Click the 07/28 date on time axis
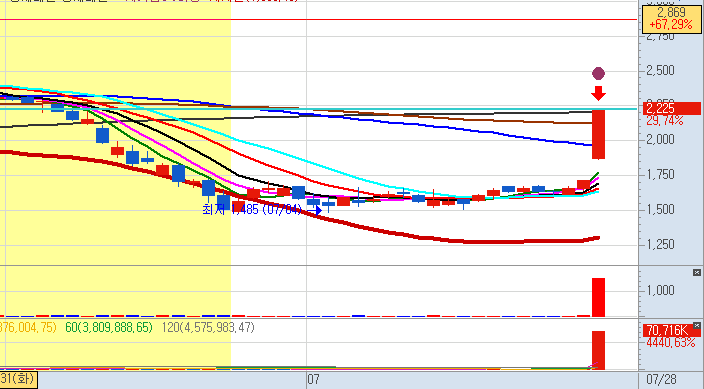Screen dimensions: 704x389 click(x=661, y=380)
